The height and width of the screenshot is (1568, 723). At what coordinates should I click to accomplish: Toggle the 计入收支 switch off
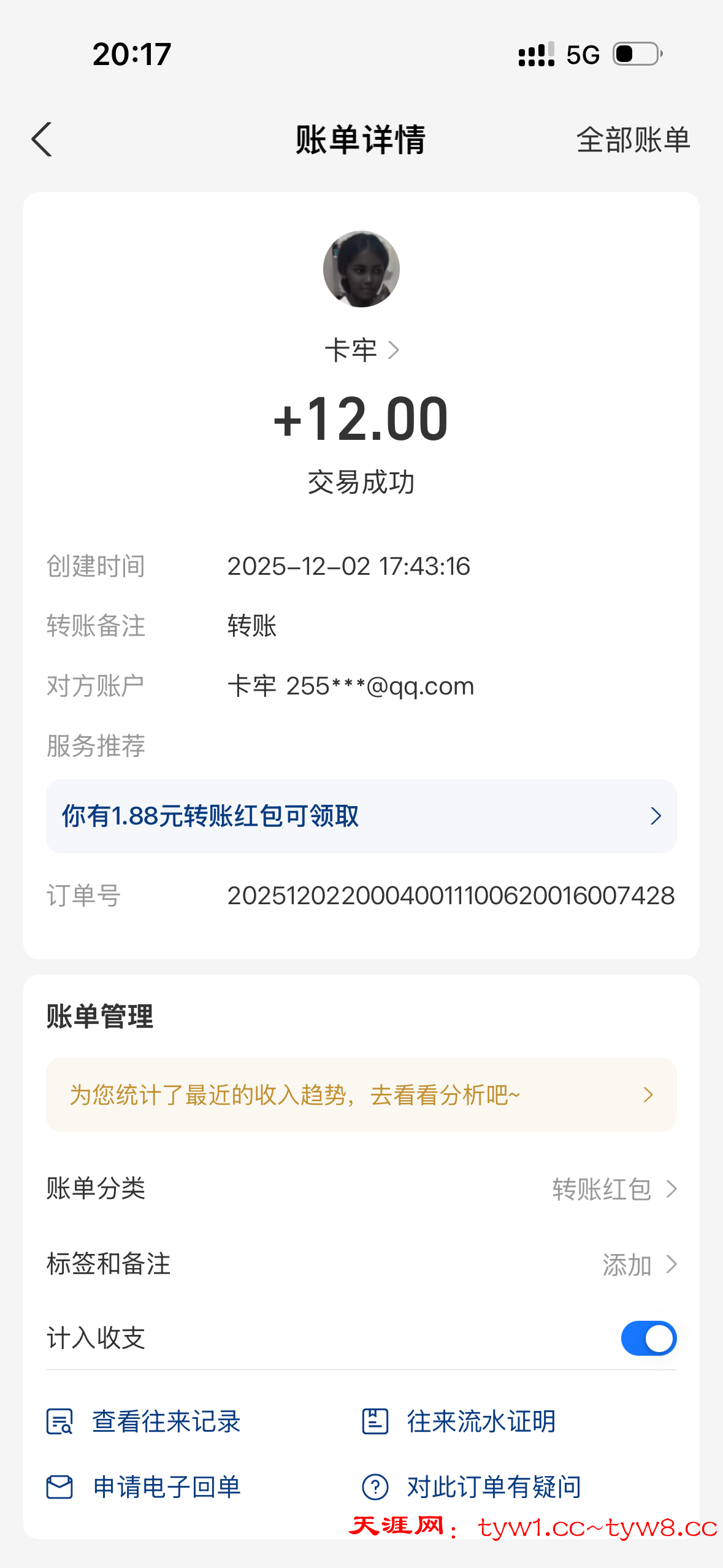click(x=648, y=1338)
